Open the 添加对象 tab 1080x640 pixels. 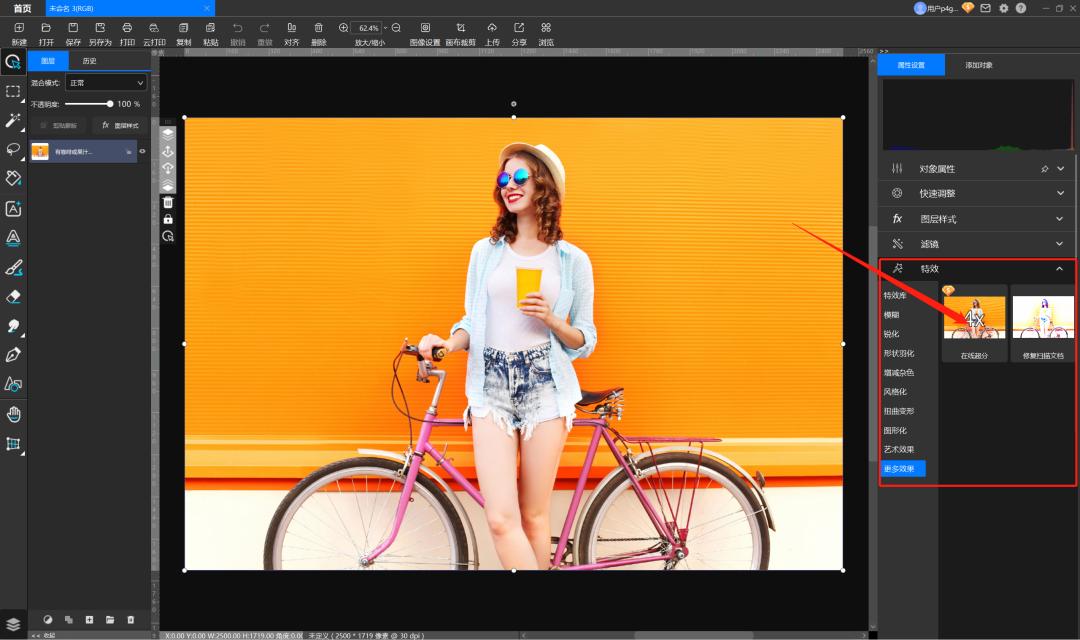(979, 65)
